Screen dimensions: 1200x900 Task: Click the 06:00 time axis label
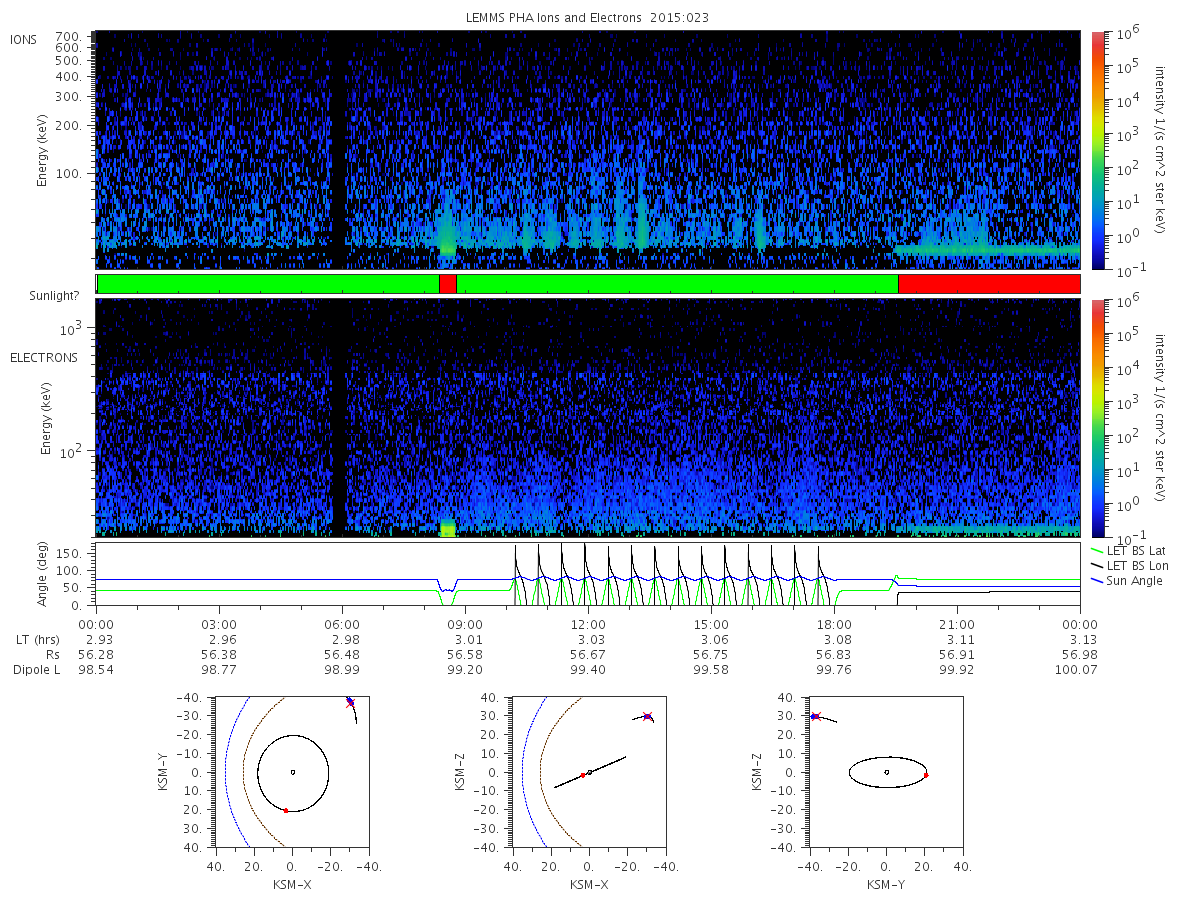click(x=343, y=624)
